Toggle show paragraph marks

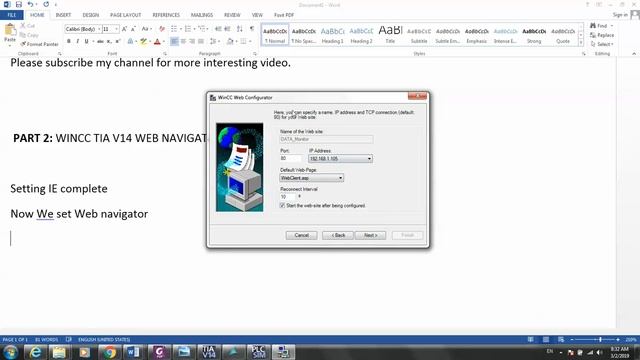point(252,29)
